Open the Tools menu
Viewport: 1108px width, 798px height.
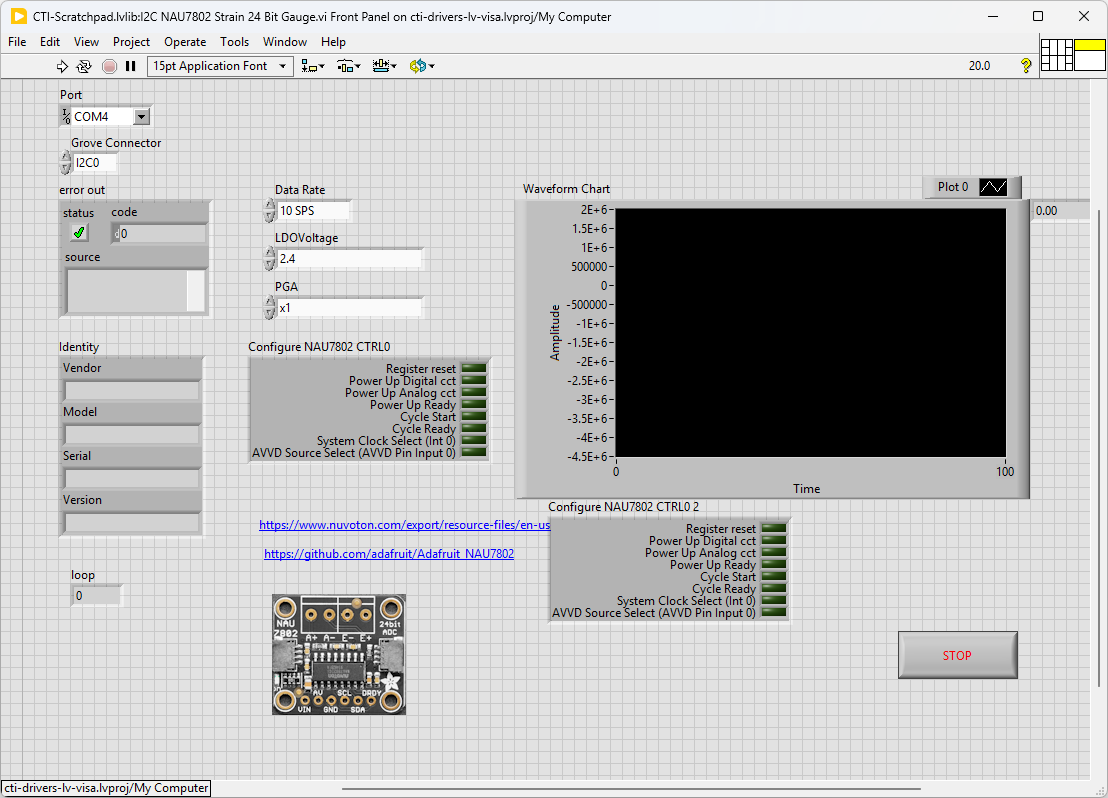(x=234, y=42)
